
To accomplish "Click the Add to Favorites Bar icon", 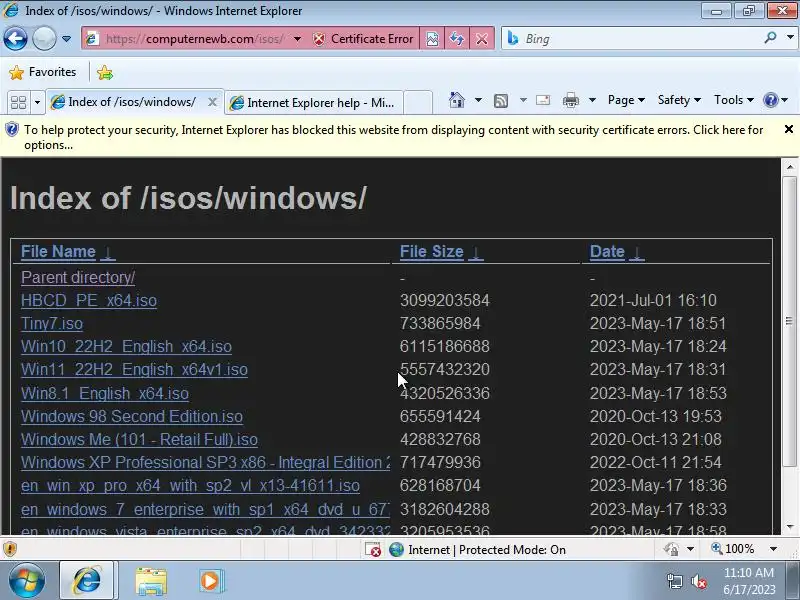I will 105,73.
